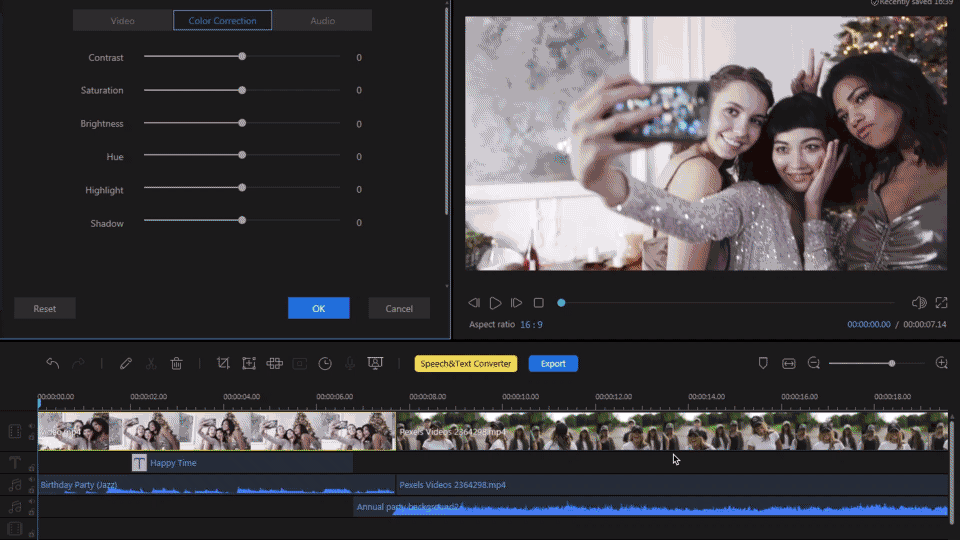Switch to the Audio tab
The image size is (960, 540).
tap(322, 20)
